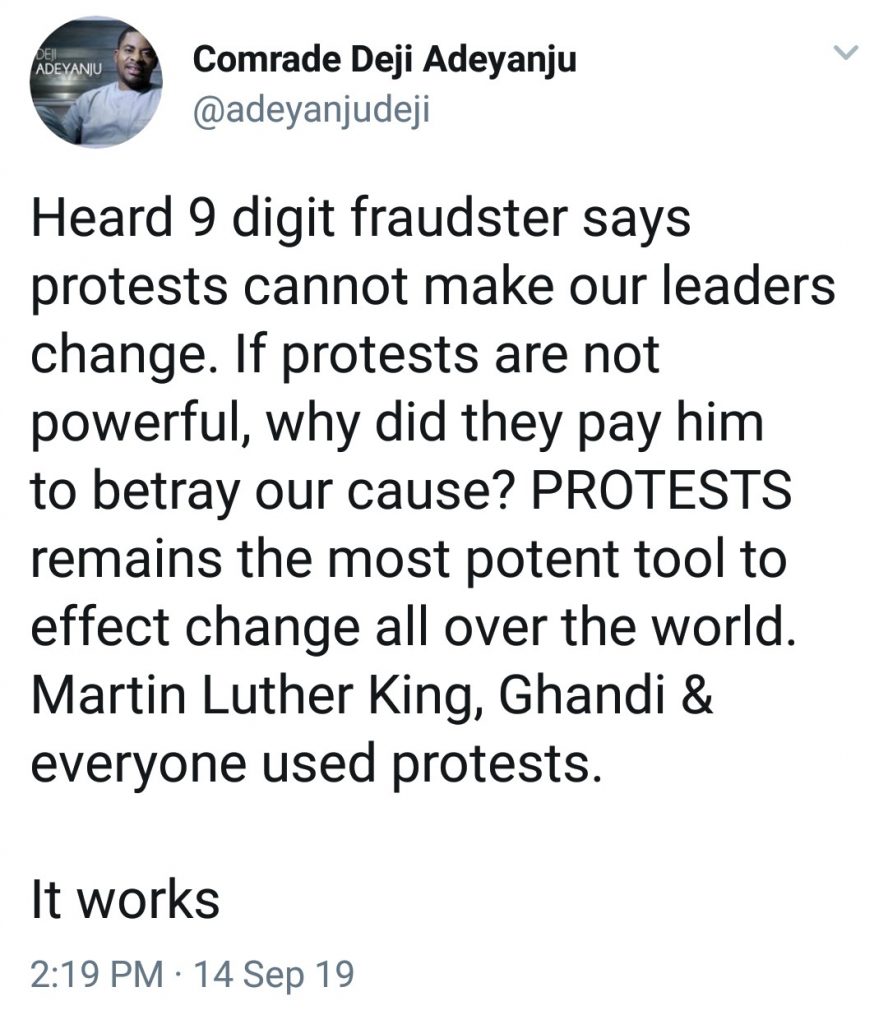Screen dimensions: 888x1024
Task: Click the ampersand after Ghandi
Action: click(x=698, y=697)
